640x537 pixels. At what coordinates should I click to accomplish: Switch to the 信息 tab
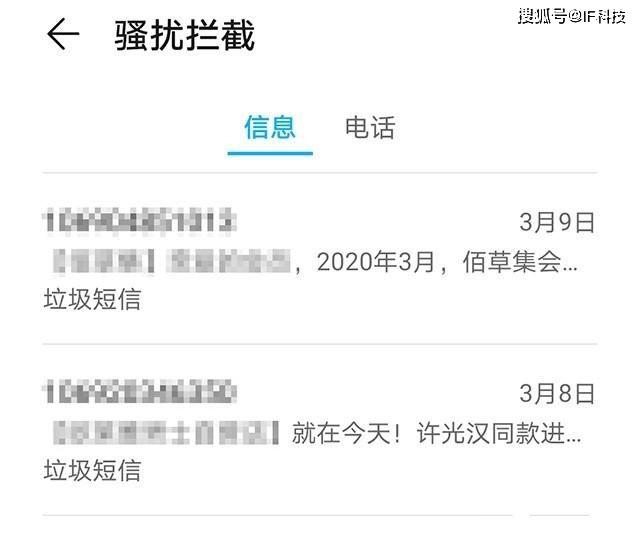point(270,128)
